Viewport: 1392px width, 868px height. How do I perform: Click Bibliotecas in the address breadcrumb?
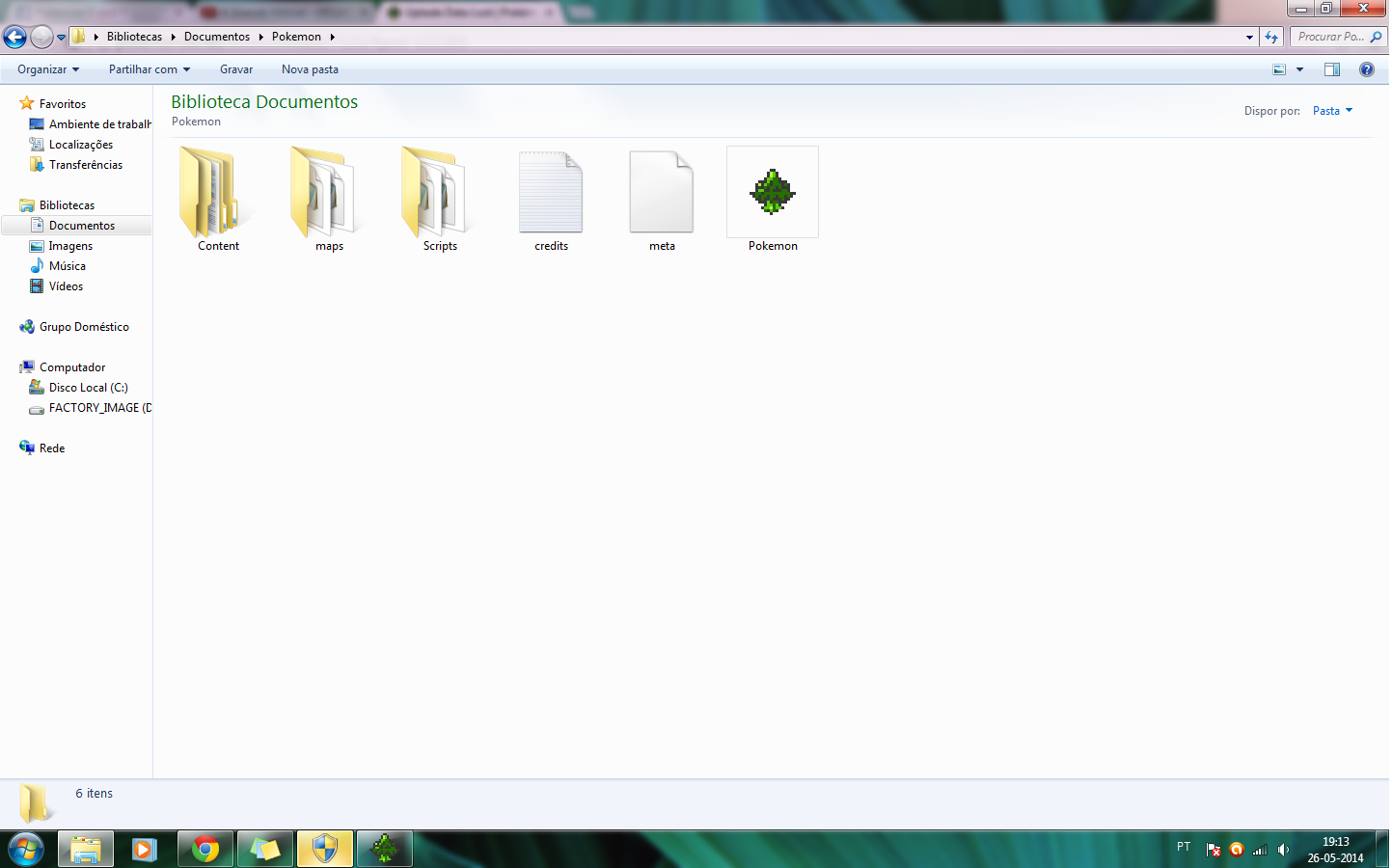pyautogui.click(x=134, y=37)
